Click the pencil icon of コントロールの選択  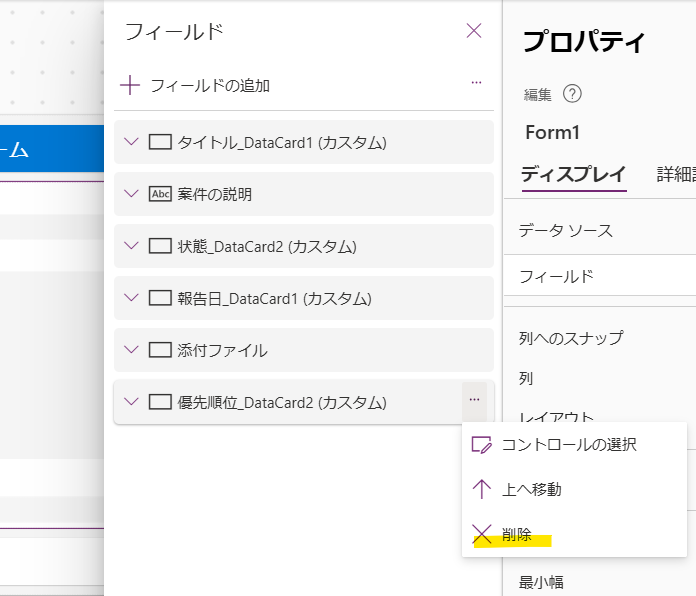point(482,445)
